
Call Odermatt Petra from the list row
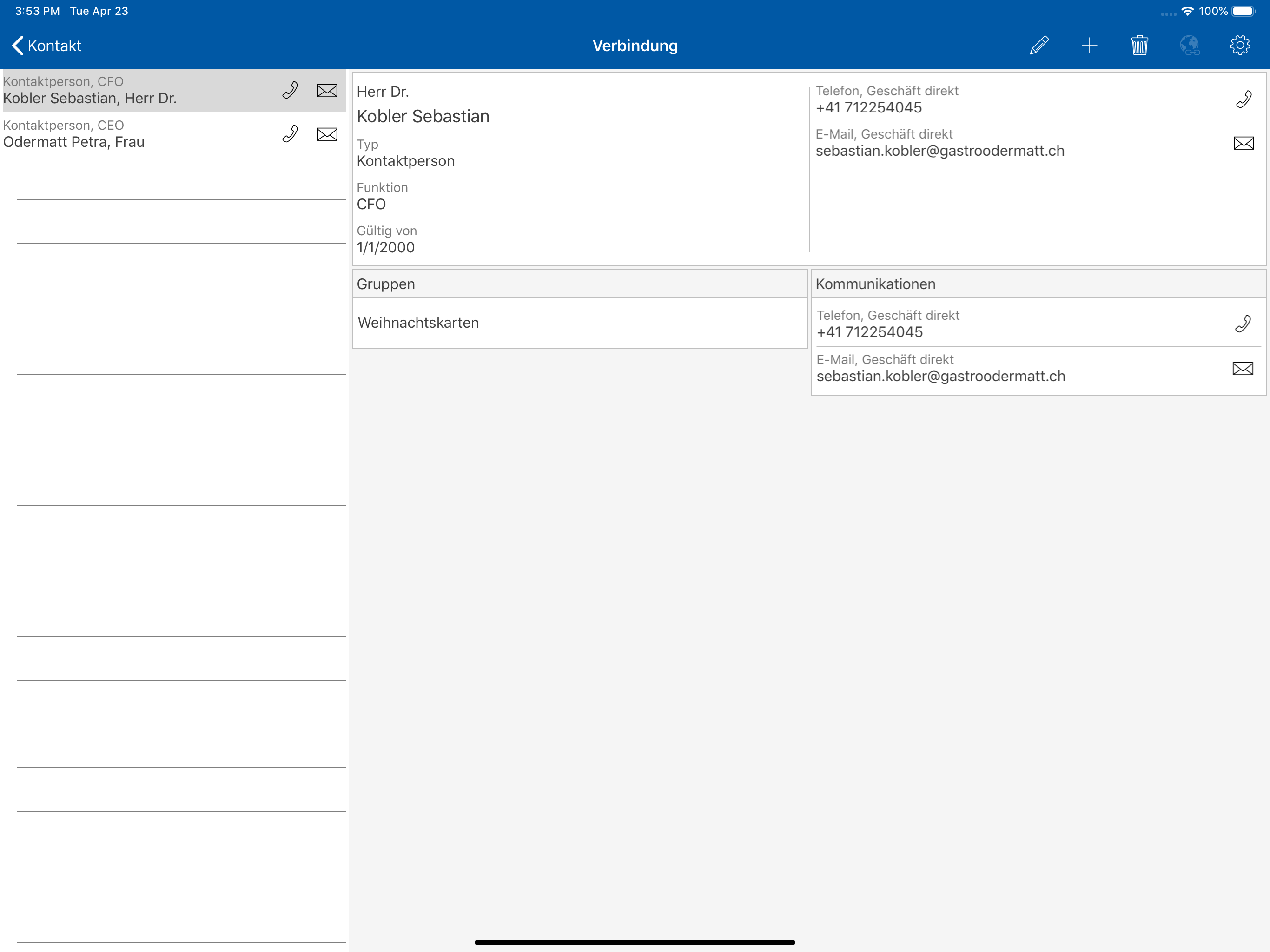(290, 134)
